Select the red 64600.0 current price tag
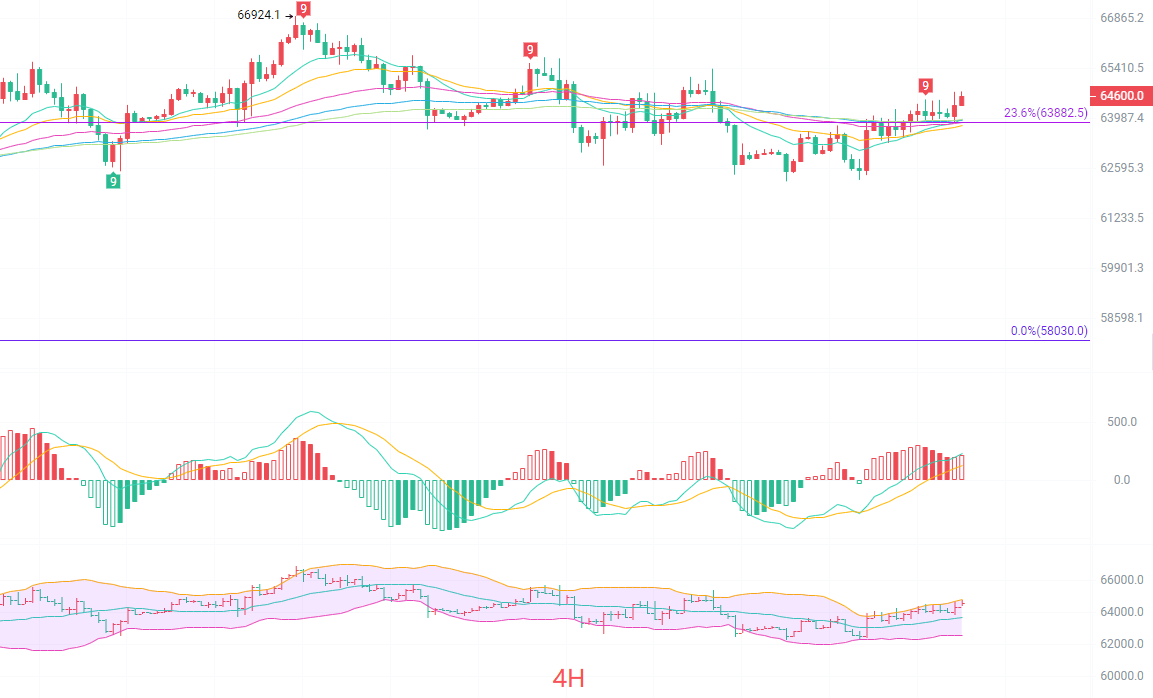This screenshot has width=1153, height=698. point(1121,96)
